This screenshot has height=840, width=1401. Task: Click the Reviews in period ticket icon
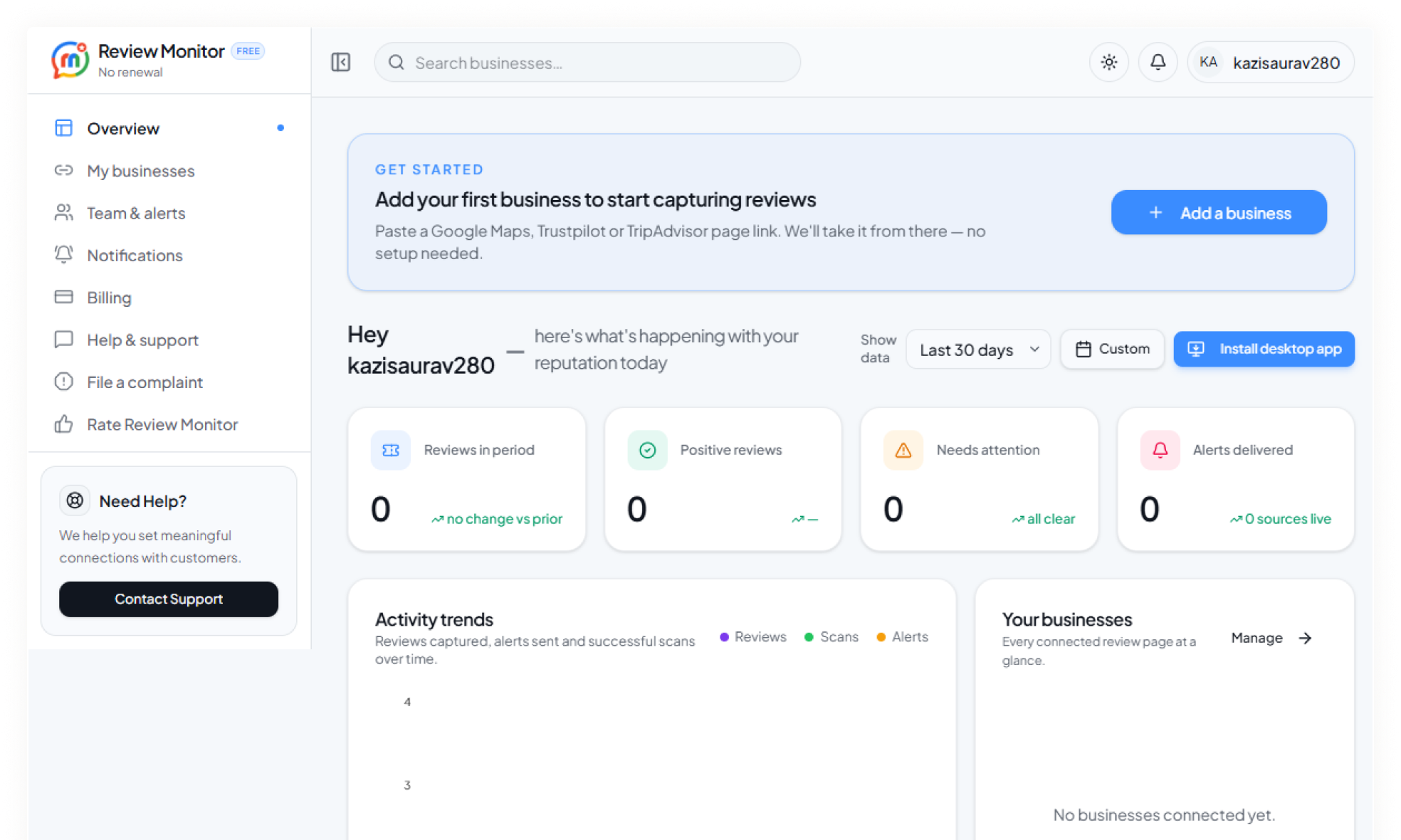coord(391,450)
